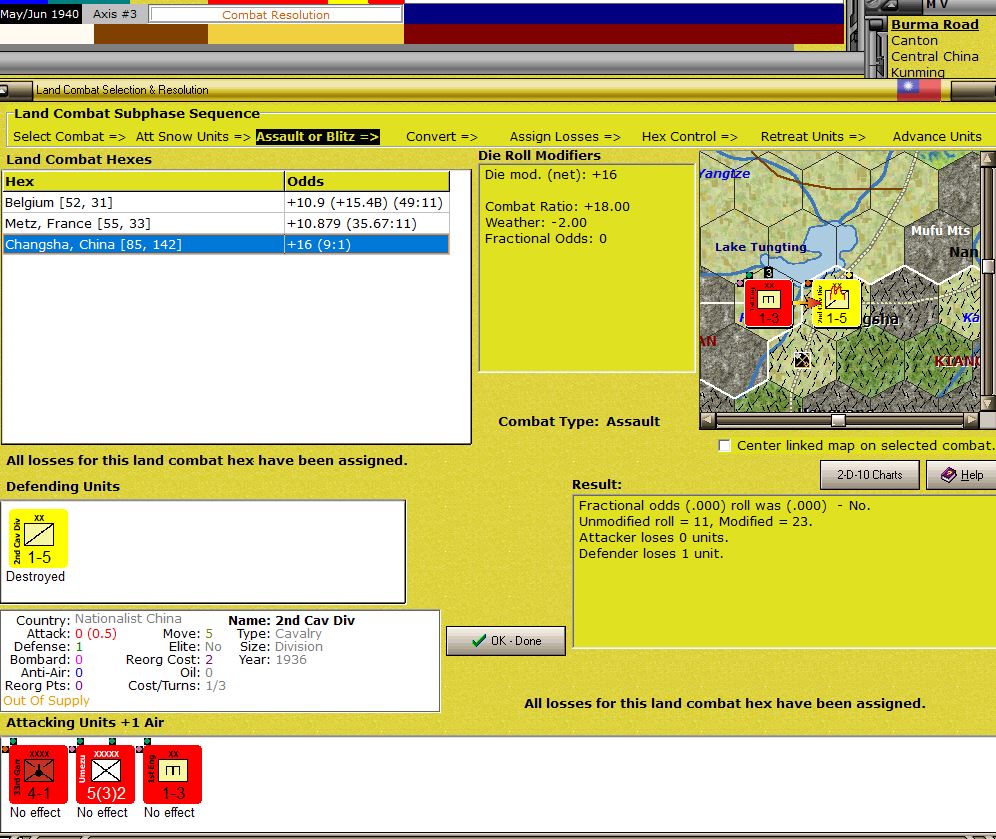Click the Nationalist China flag icon
This screenshot has width=996, height=839.
click(x=919, y=90)
